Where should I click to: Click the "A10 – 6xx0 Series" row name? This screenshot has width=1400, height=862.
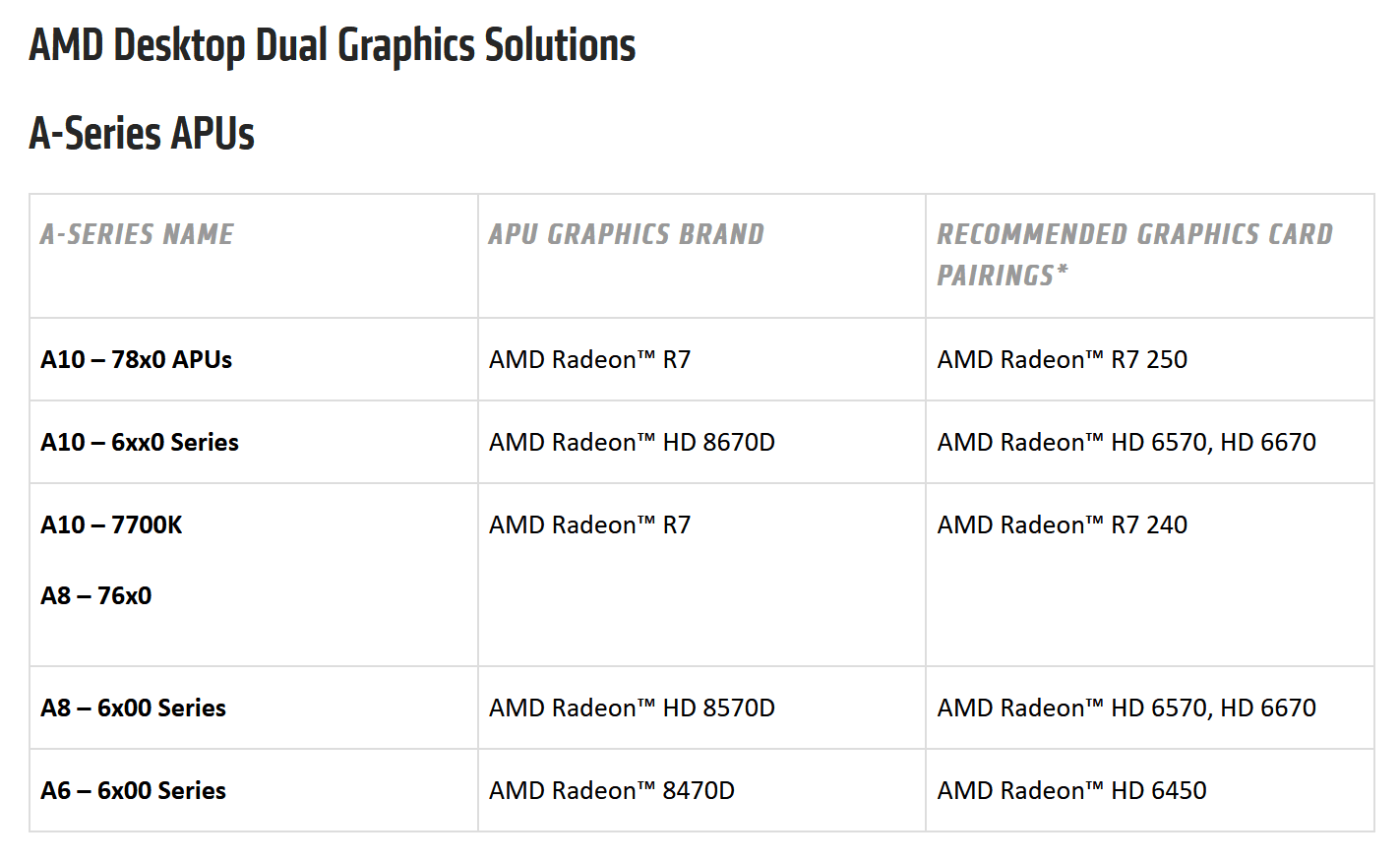click(x=140, y=442)
